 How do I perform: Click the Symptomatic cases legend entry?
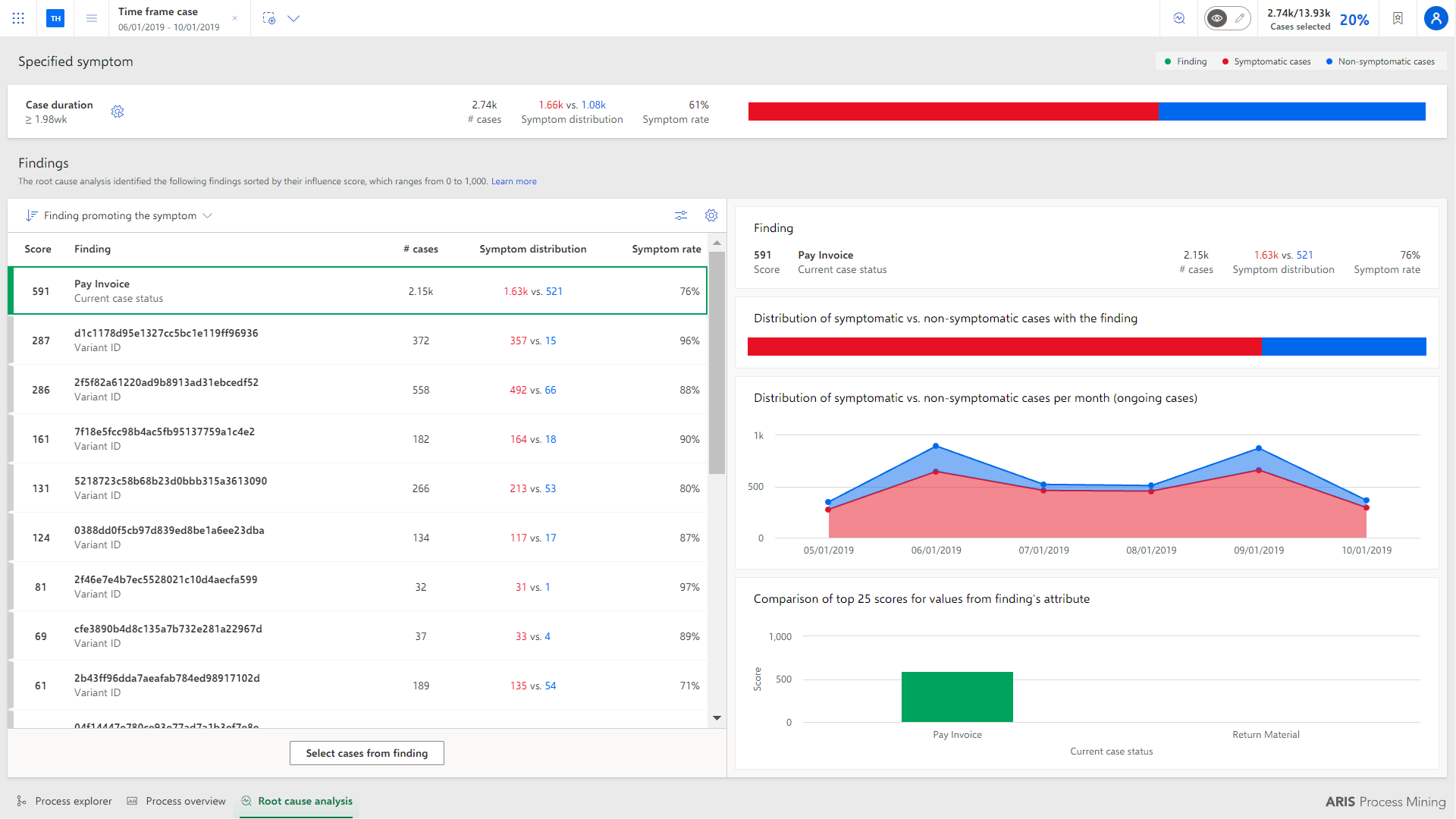1266,61
